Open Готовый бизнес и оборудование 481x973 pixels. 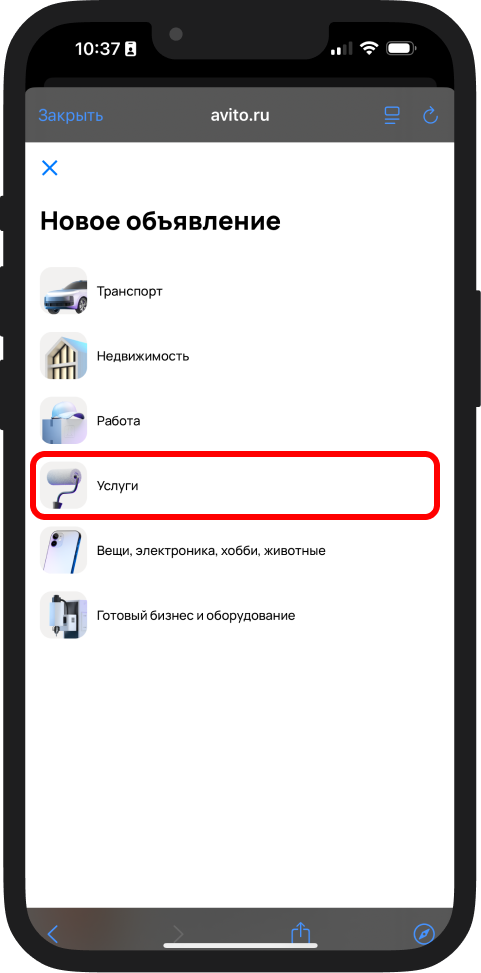240,616
